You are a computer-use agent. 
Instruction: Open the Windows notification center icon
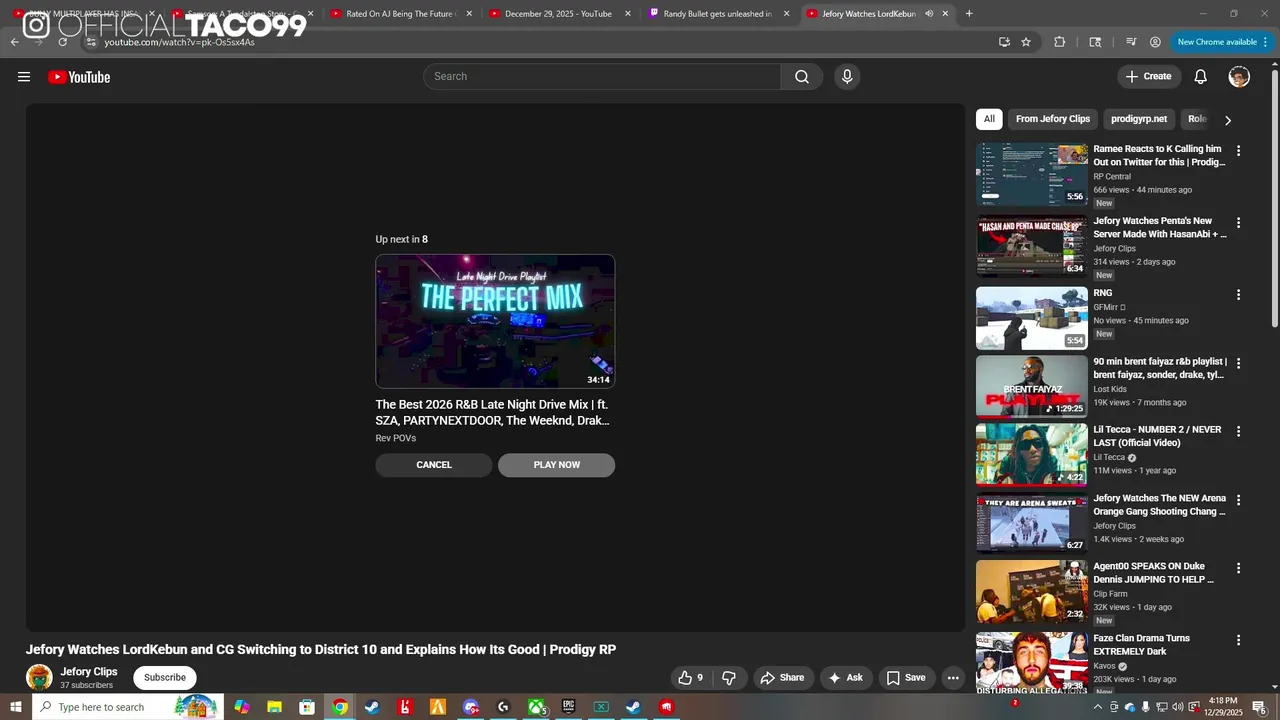(x=1259, y=707)
